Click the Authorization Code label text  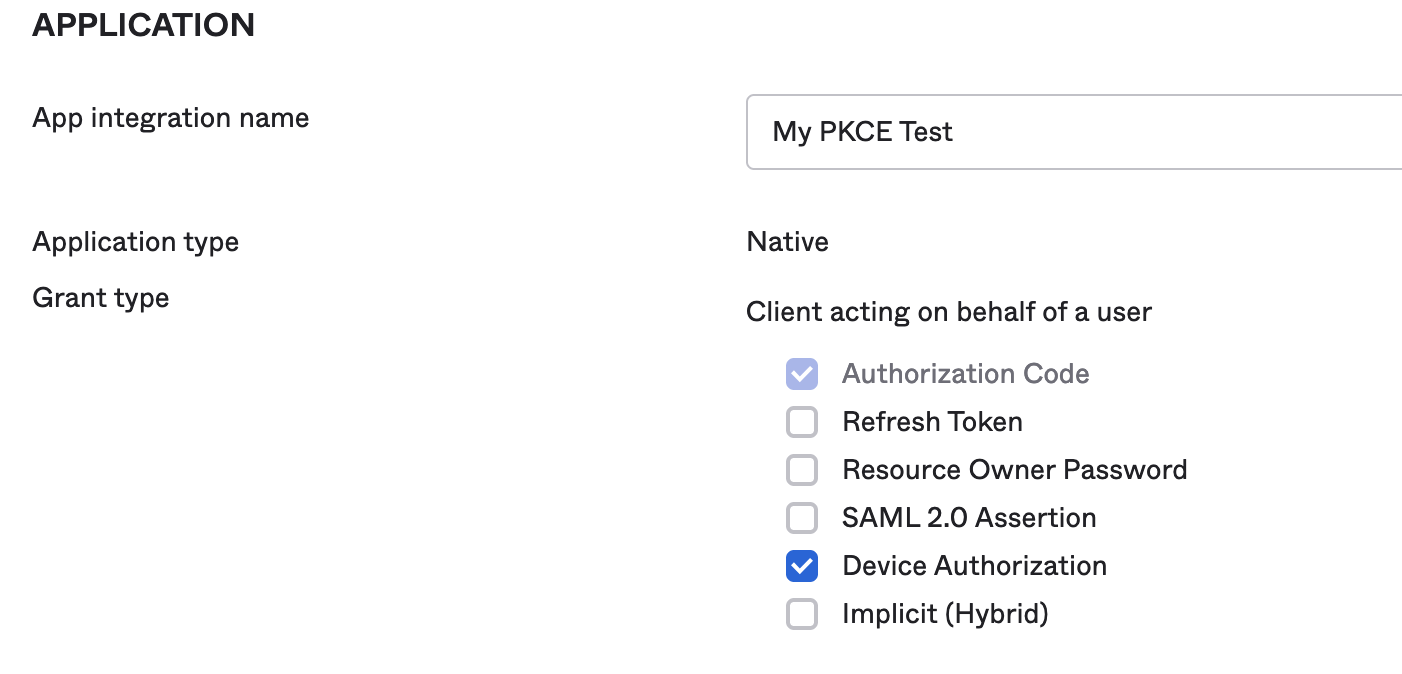pyautogui.click(x=965, y=374)
